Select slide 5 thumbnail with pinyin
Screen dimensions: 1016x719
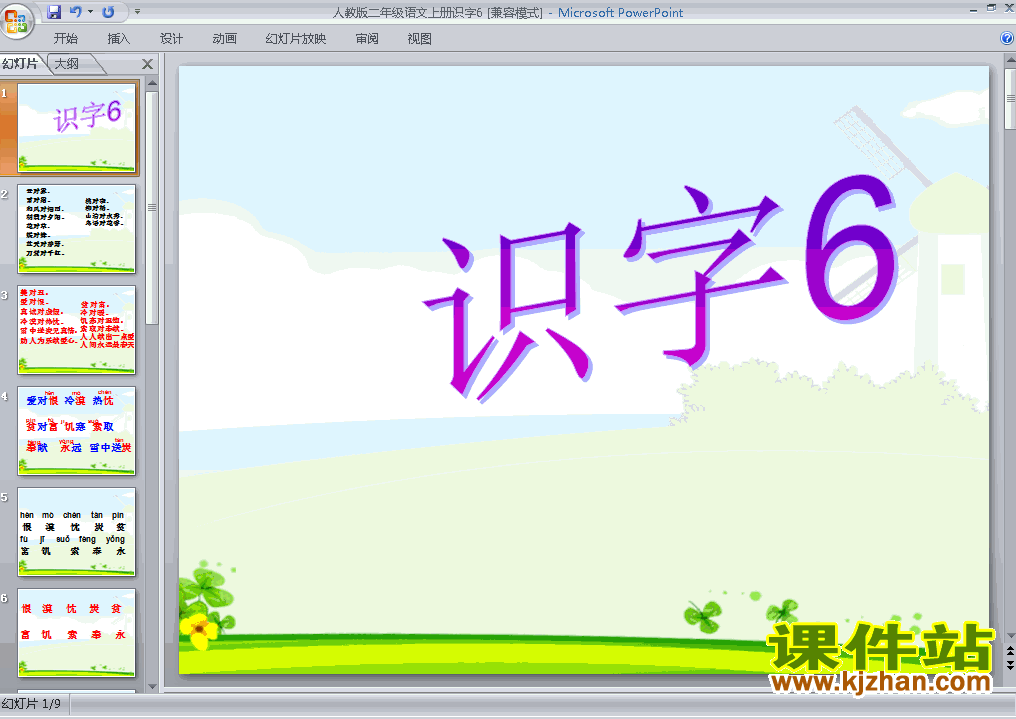pyautogui.click(x=76, y=532)
